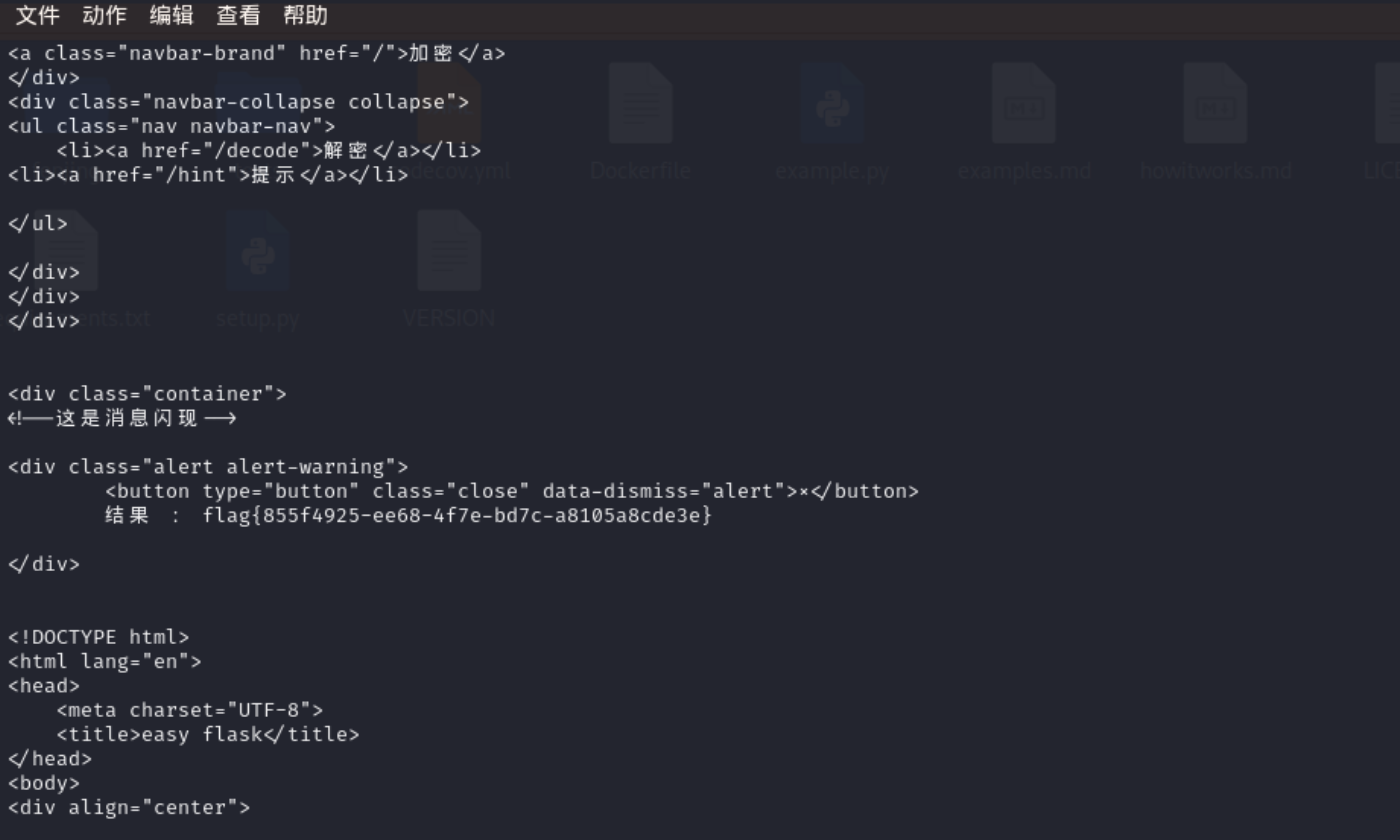Open the 查看 menu
The width and height of the screenshot is (1400, 840).
(238, 15)
